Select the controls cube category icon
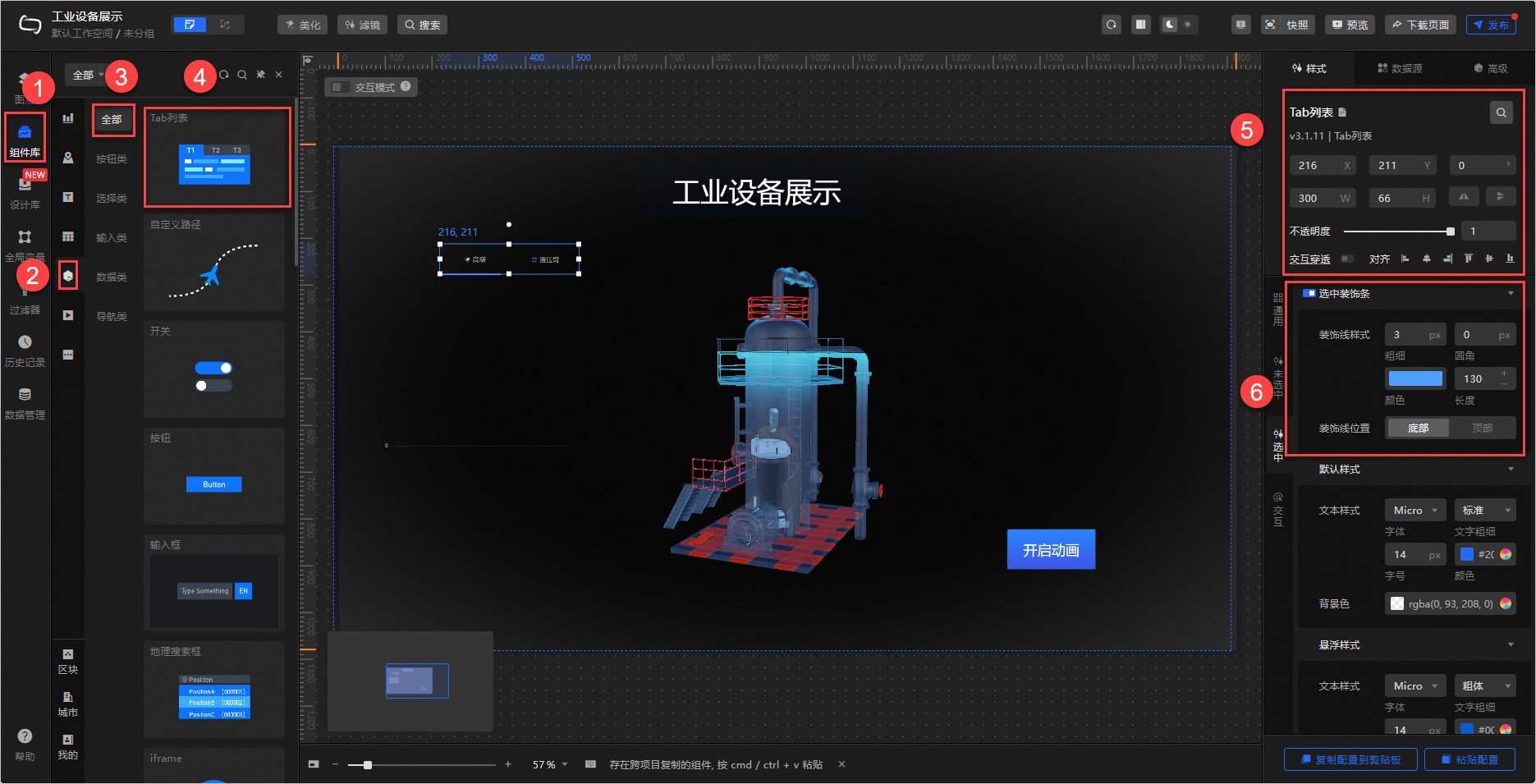1536x784 pixels. pos(68,275)
